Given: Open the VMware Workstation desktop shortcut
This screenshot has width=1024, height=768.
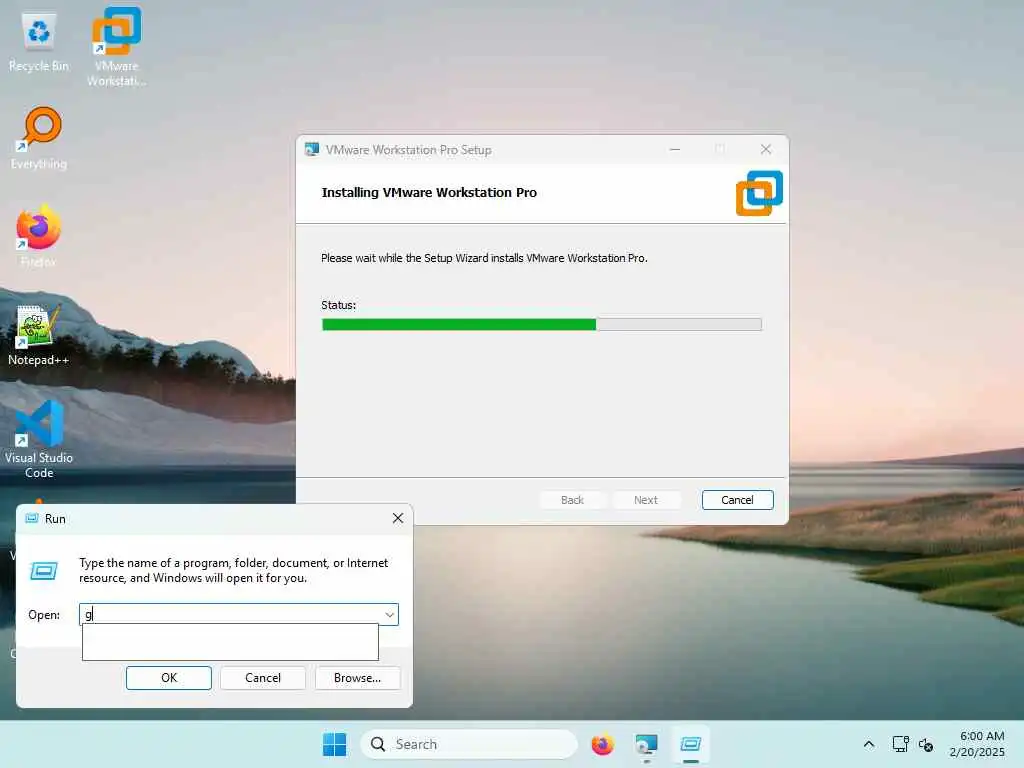Looking at the screenshot, I should pos(116,46).
